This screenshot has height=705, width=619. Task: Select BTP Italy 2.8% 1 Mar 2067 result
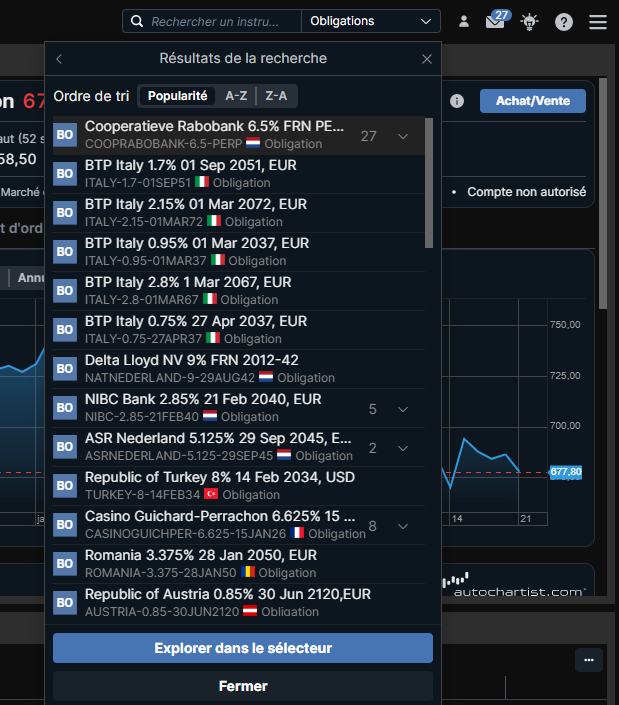click(239, 291)
